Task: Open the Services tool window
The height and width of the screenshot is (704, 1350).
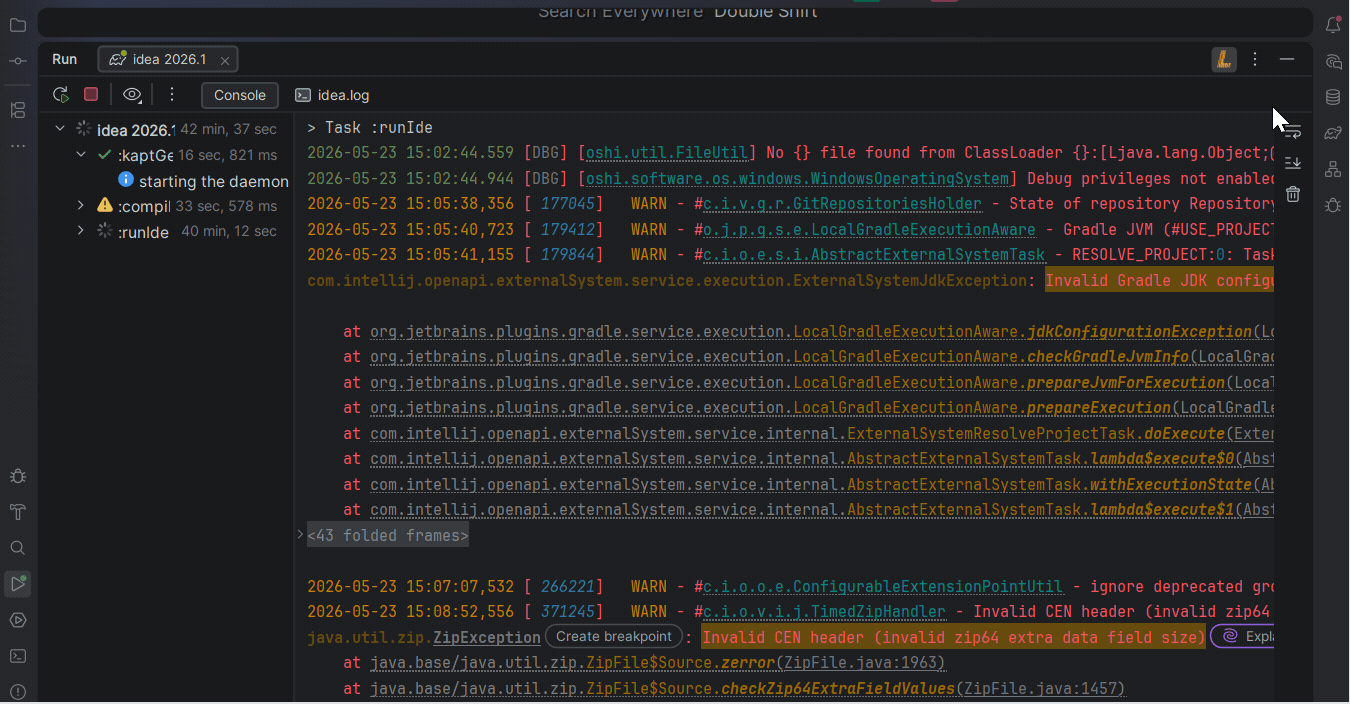Action: click(x=17, y=620)
